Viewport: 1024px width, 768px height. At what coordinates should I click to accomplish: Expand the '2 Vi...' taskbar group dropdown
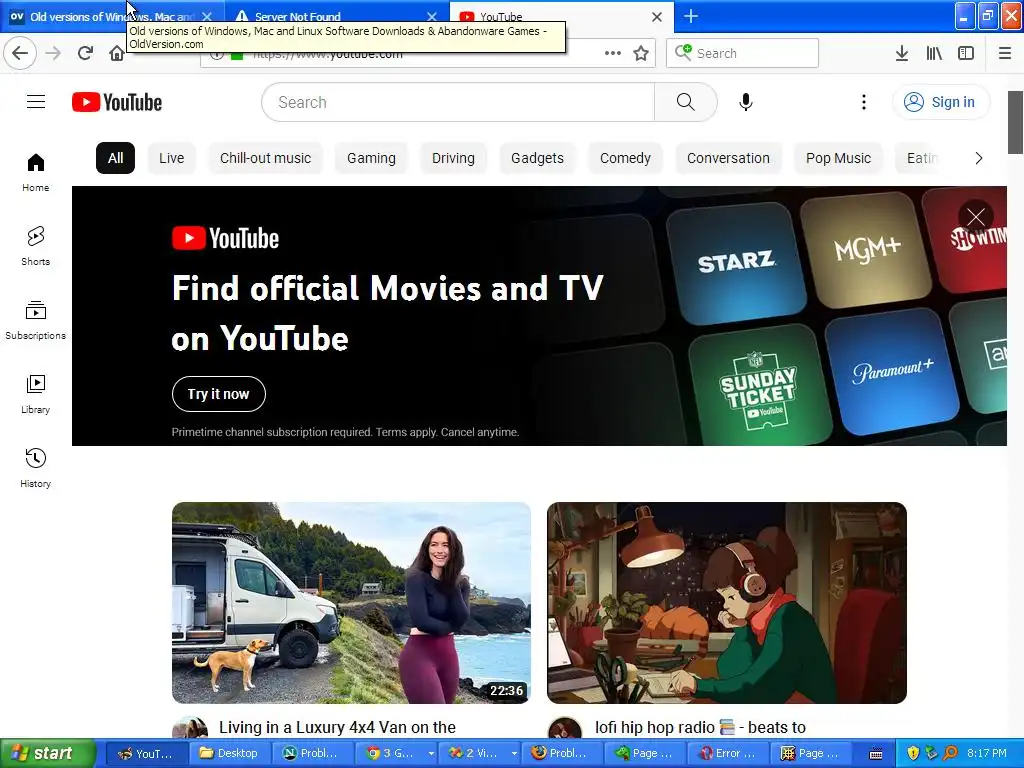(x=514, y=753)
